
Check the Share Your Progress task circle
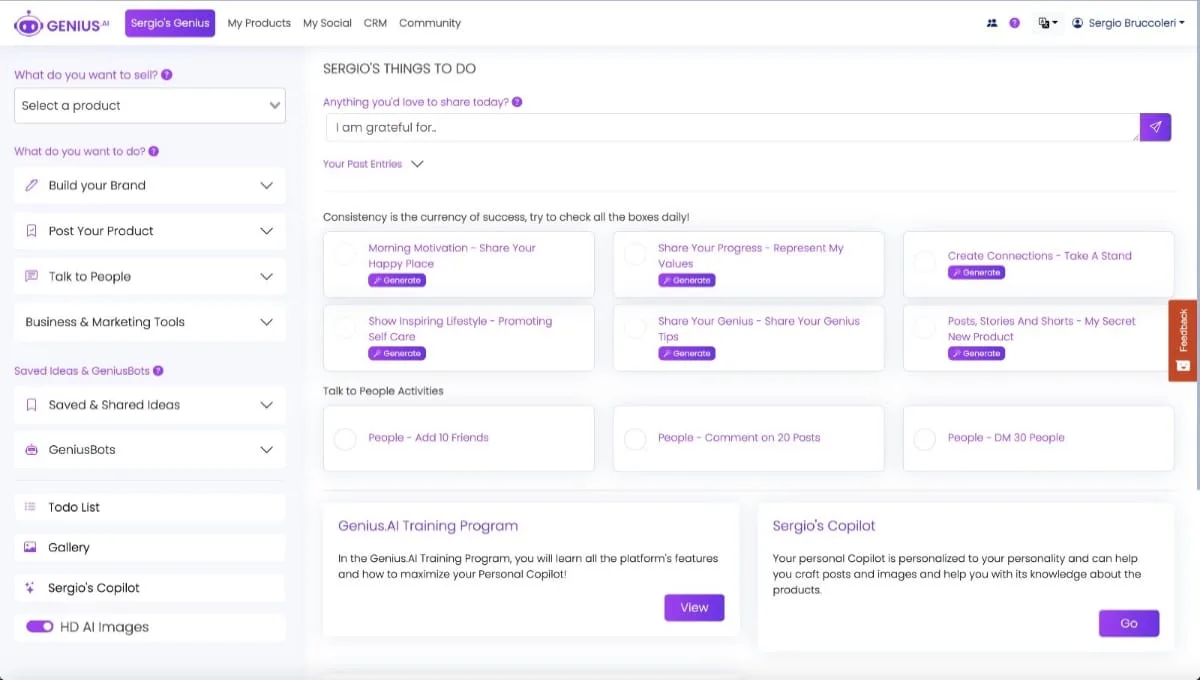(x=635, y=254)
